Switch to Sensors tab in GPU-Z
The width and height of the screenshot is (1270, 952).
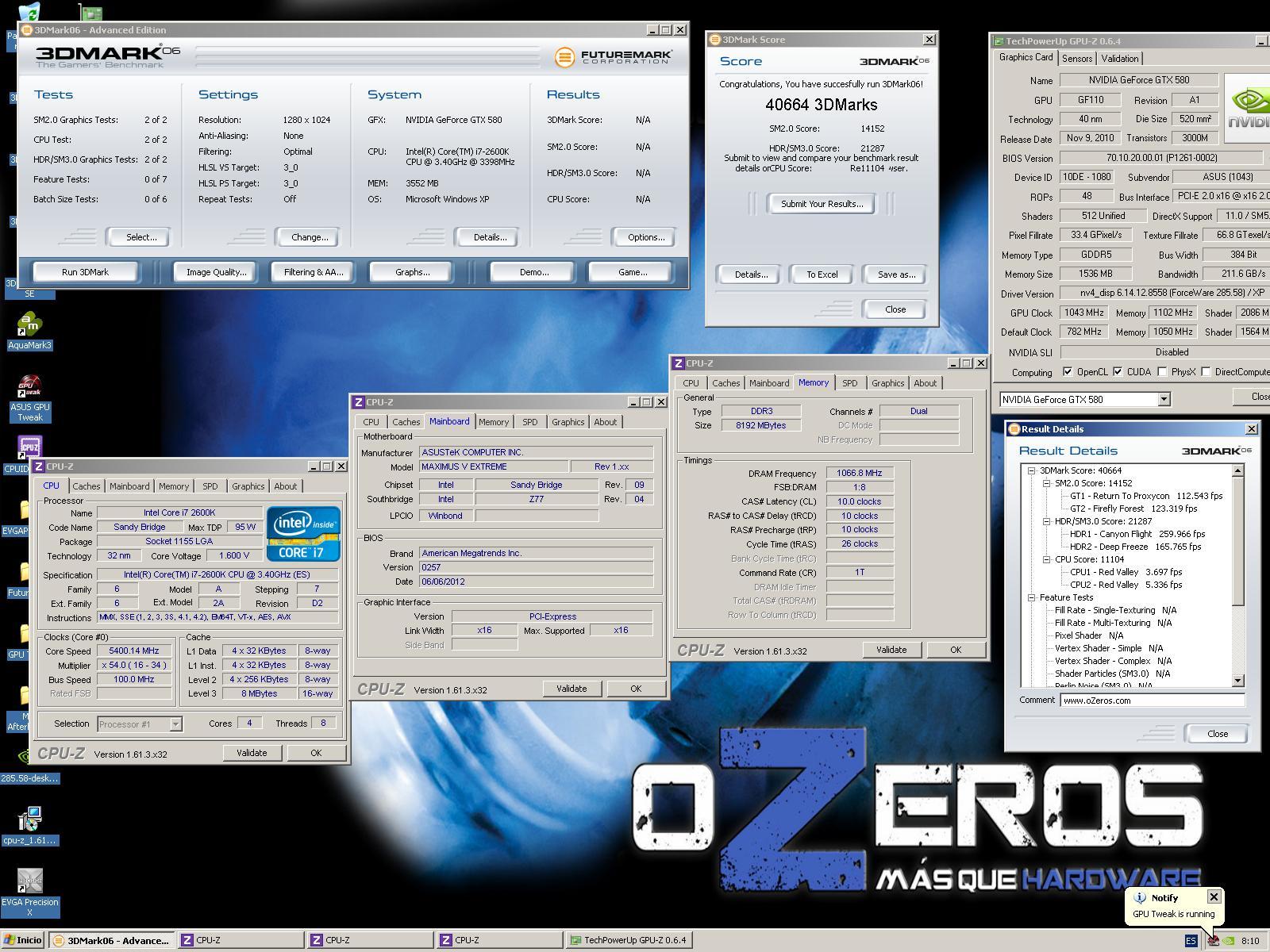[1077, 59]
